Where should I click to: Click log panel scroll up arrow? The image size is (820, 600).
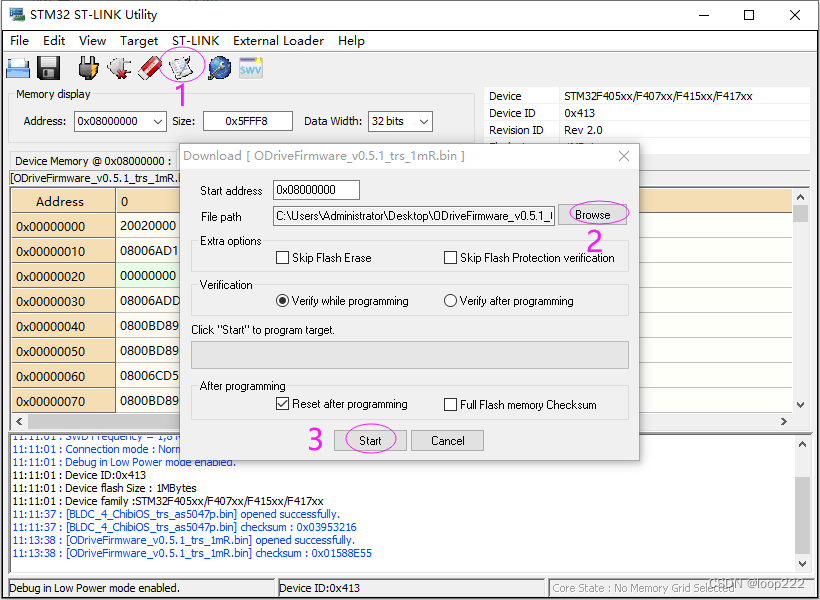click(x=803, y=444)
